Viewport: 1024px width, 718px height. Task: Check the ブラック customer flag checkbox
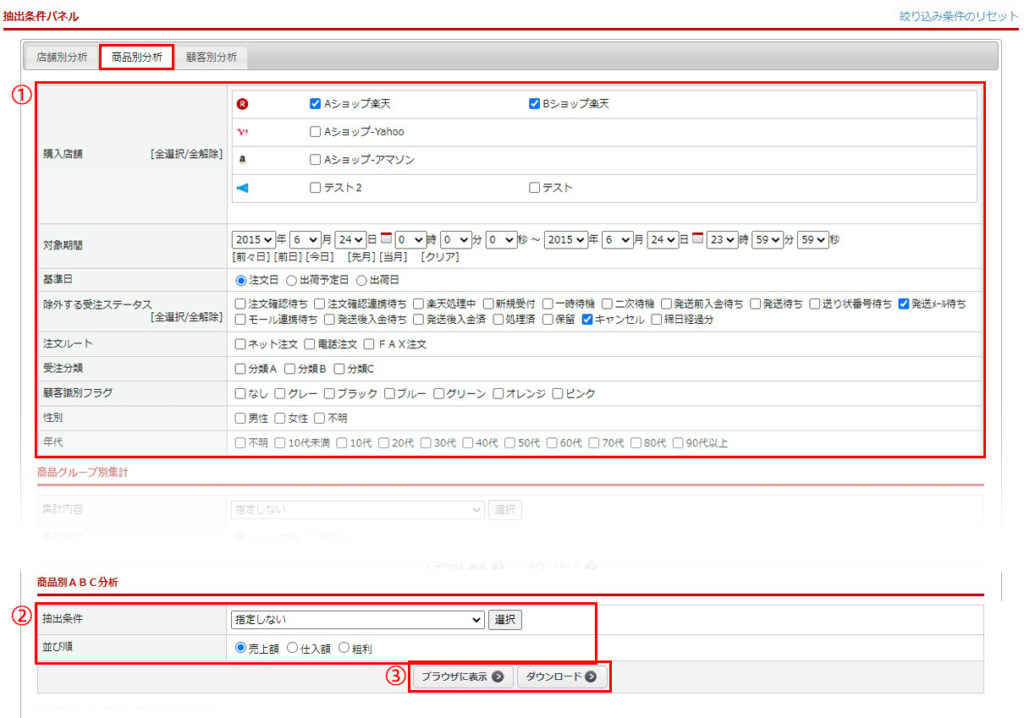pyautogui.click(x=329, y=393)
